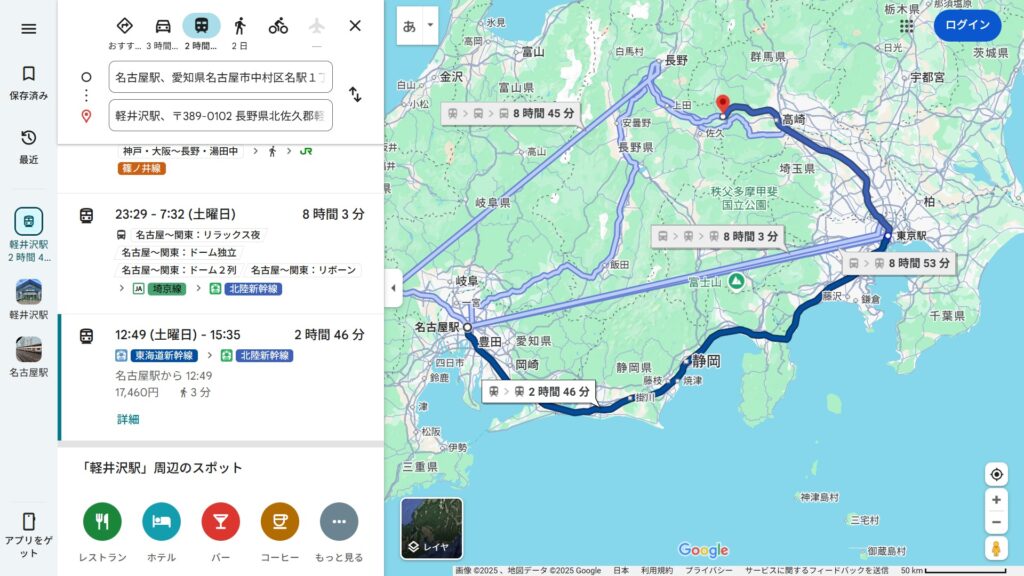This screenshot has width=1024, height=576.
Task: Open the Recents (最近) history
Action: pos(29,147)
